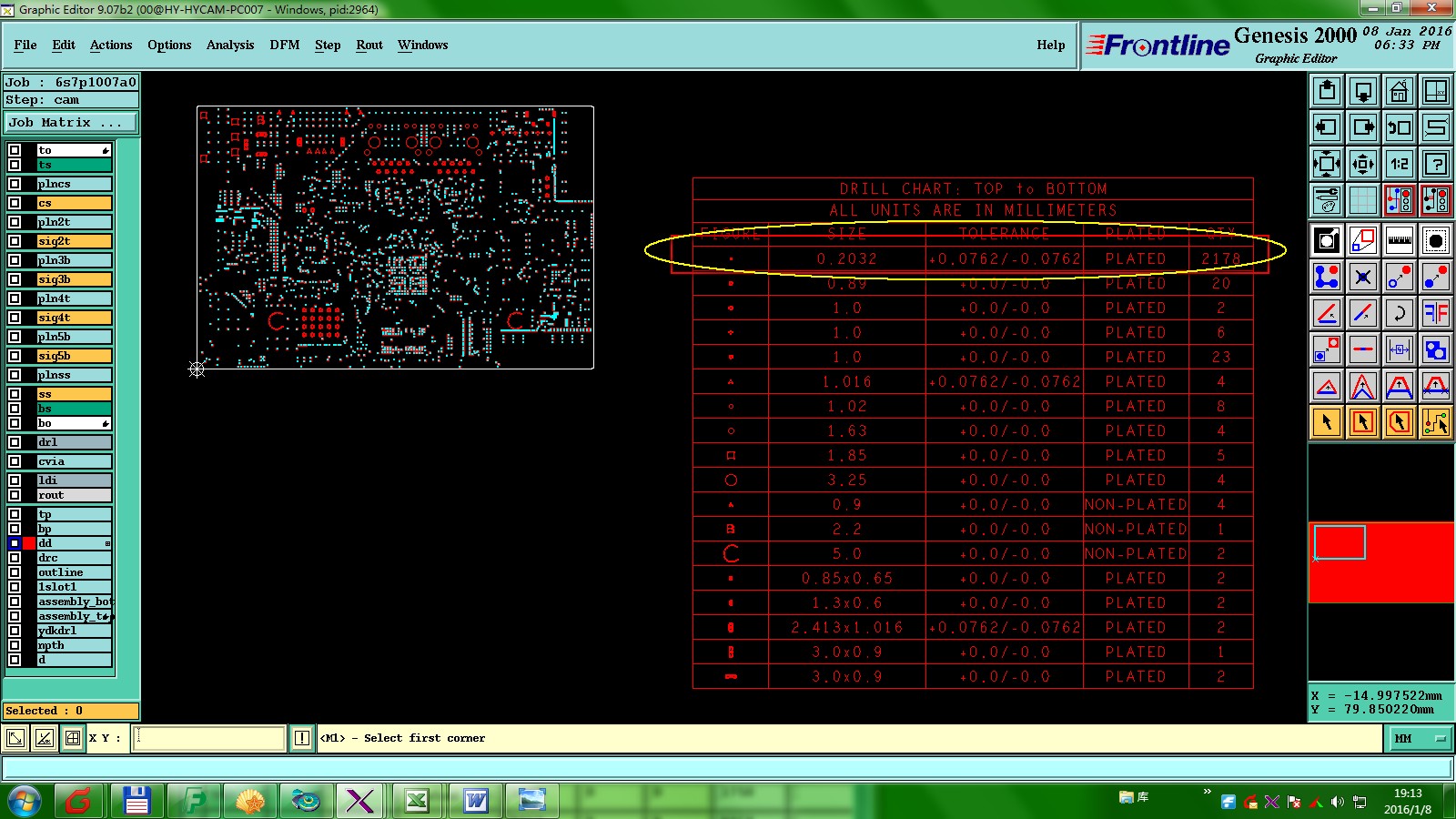Toggle the checkbox for layer dd
This screenshot has width=1456, height=819.
pos(15,543)
